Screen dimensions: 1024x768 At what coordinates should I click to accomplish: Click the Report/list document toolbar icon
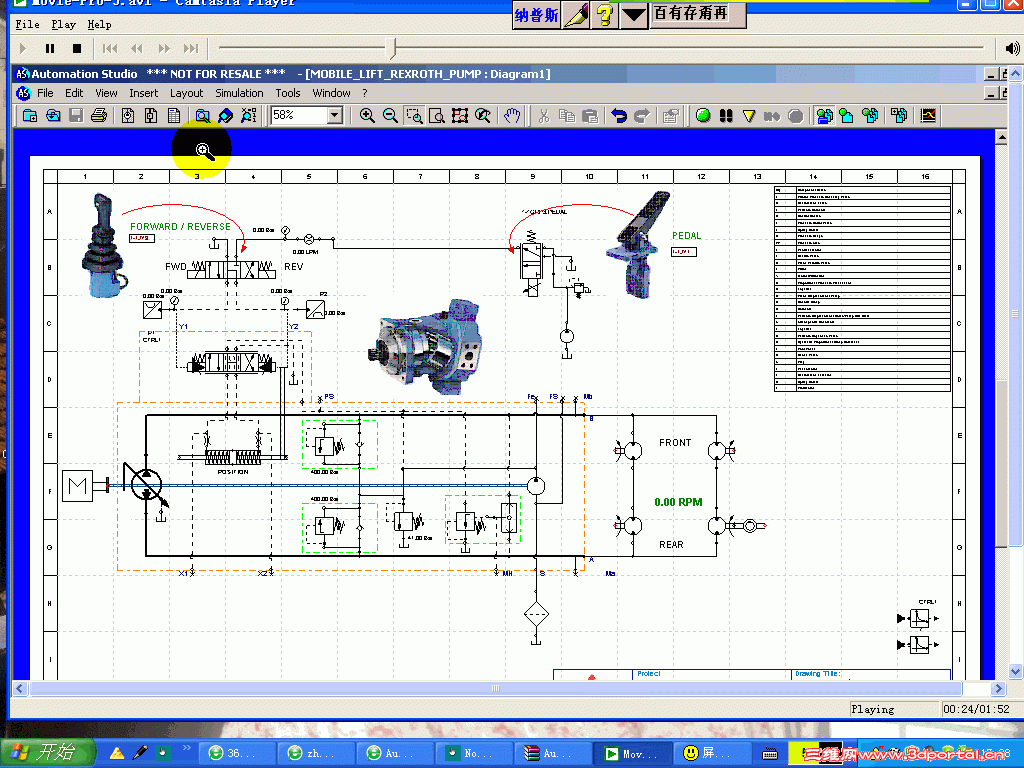click(x=174, y=116)
